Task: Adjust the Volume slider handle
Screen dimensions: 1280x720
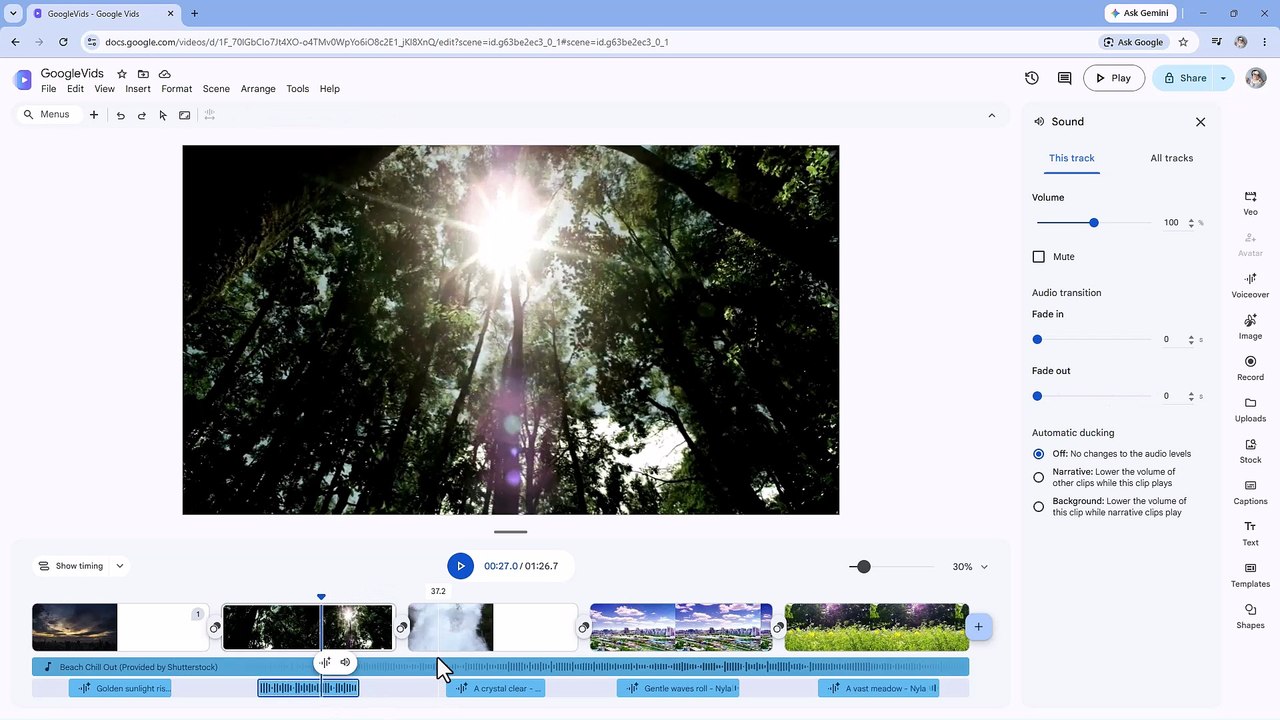Action: [1094, 223]
